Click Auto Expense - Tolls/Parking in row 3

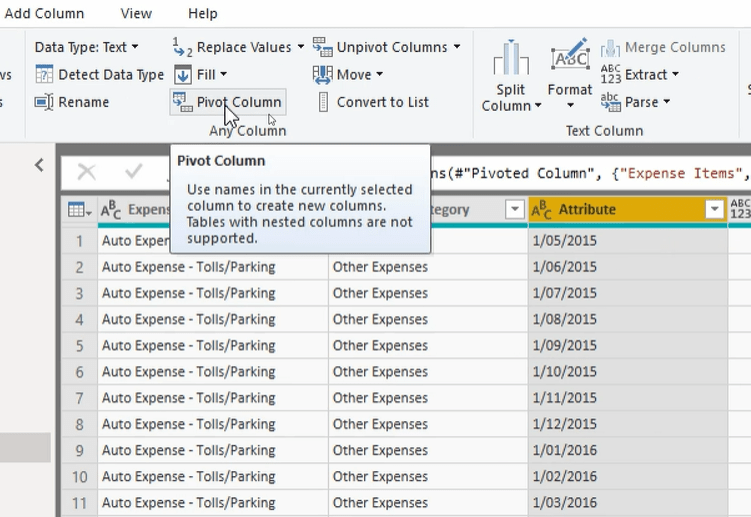click(x=213, y=293)
